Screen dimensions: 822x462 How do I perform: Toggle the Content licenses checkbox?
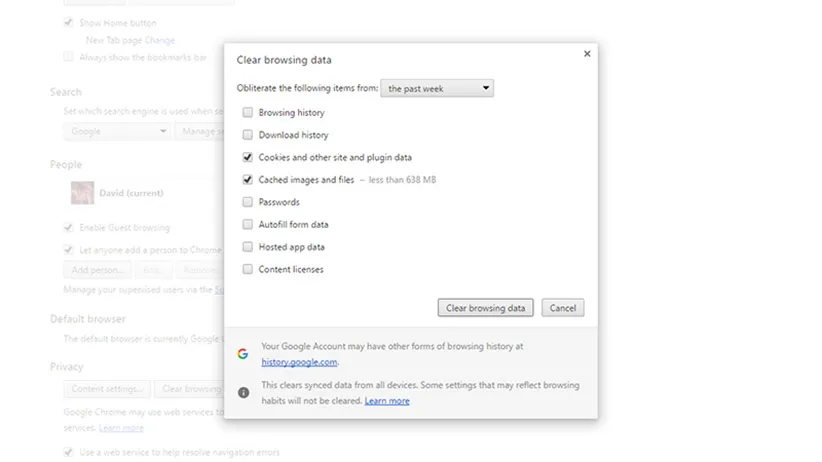247,269
